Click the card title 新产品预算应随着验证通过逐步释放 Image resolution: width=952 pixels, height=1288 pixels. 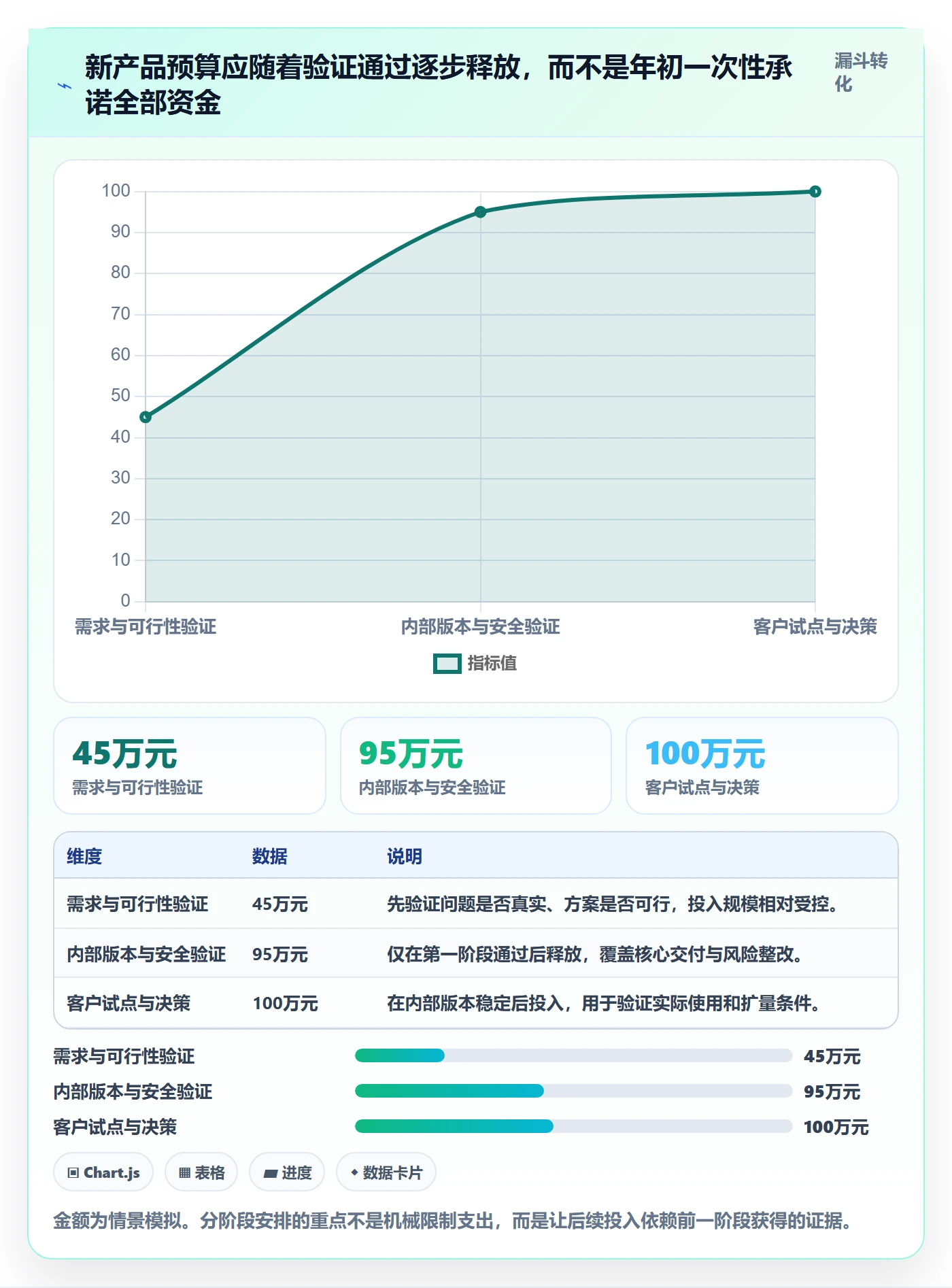(439, 85)
